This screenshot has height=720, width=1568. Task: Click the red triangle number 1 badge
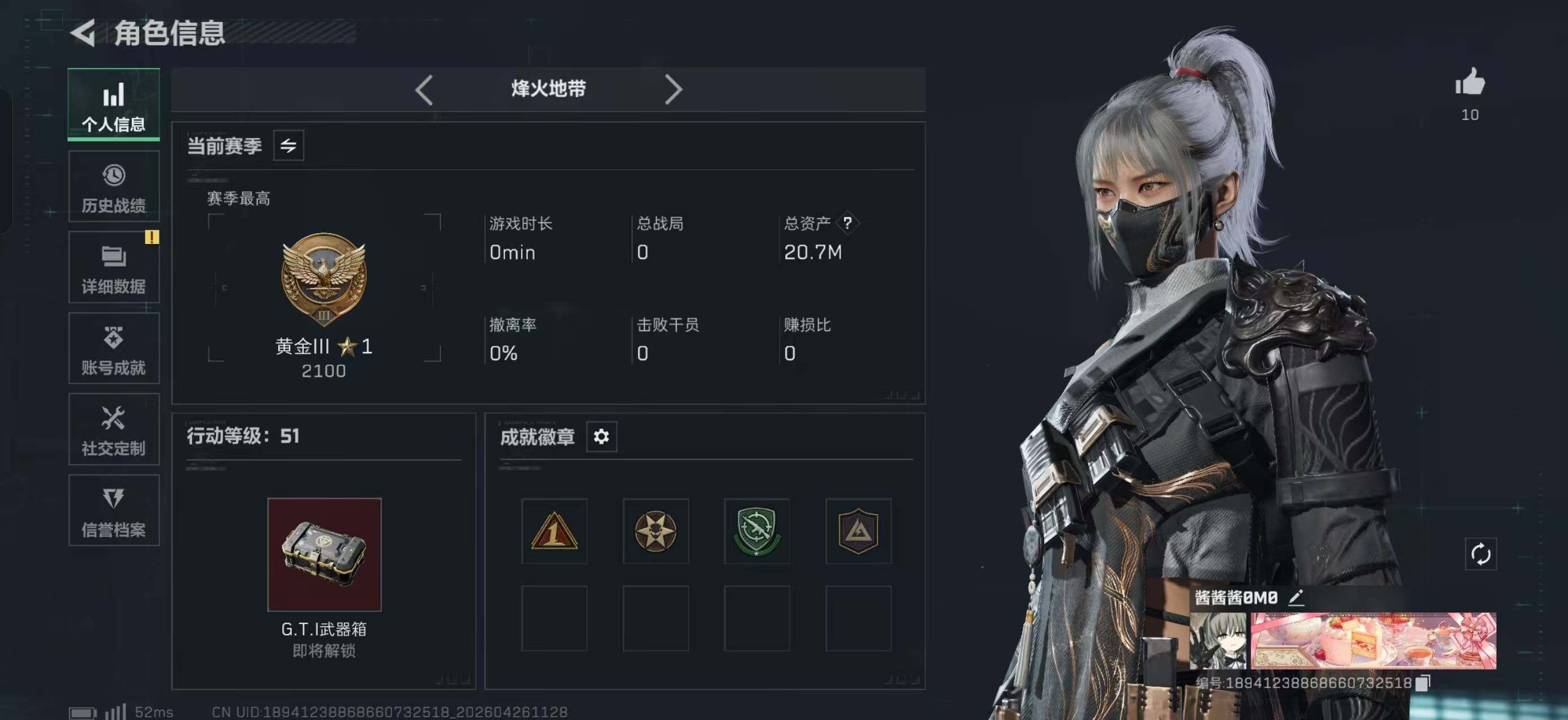click(x=554, y=531)
